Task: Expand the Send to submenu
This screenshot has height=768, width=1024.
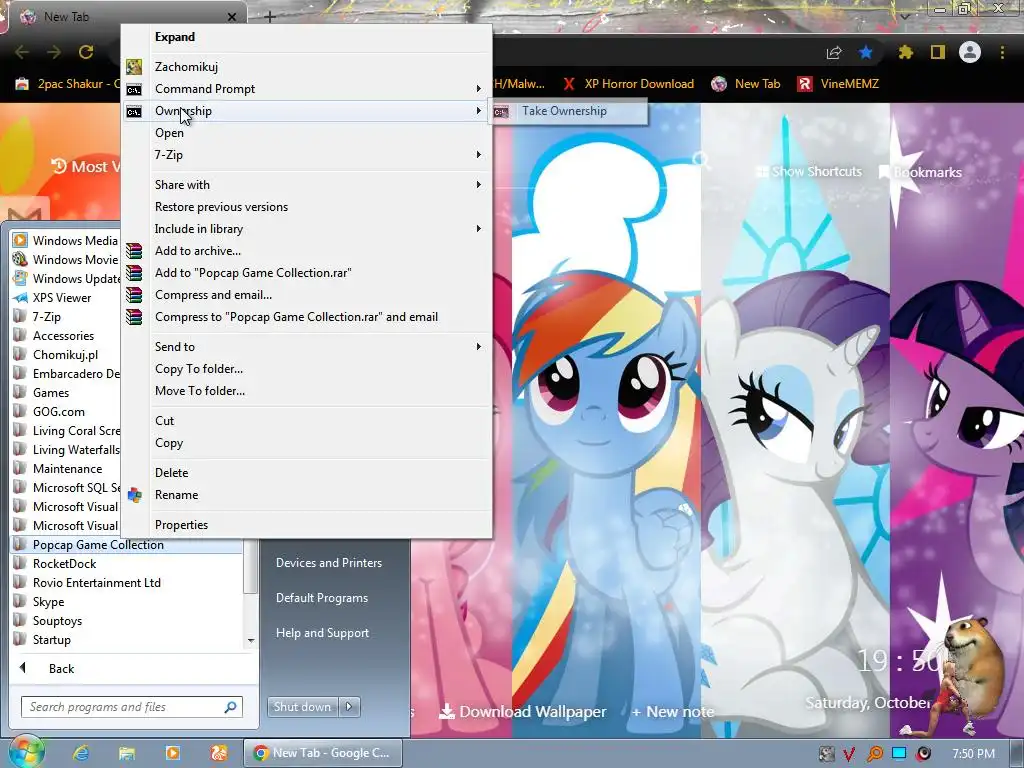Action: 479,347
